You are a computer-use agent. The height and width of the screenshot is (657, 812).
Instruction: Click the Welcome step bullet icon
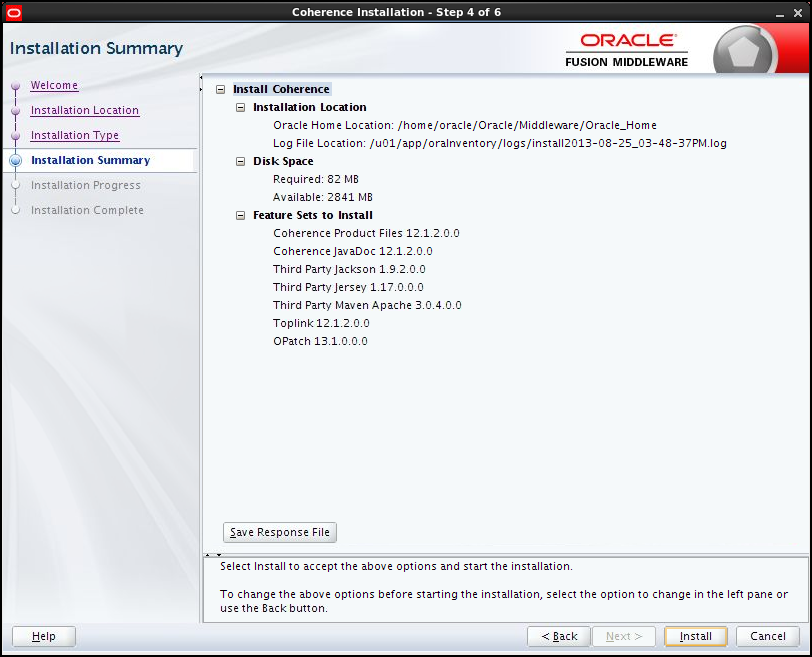(16, 85)
